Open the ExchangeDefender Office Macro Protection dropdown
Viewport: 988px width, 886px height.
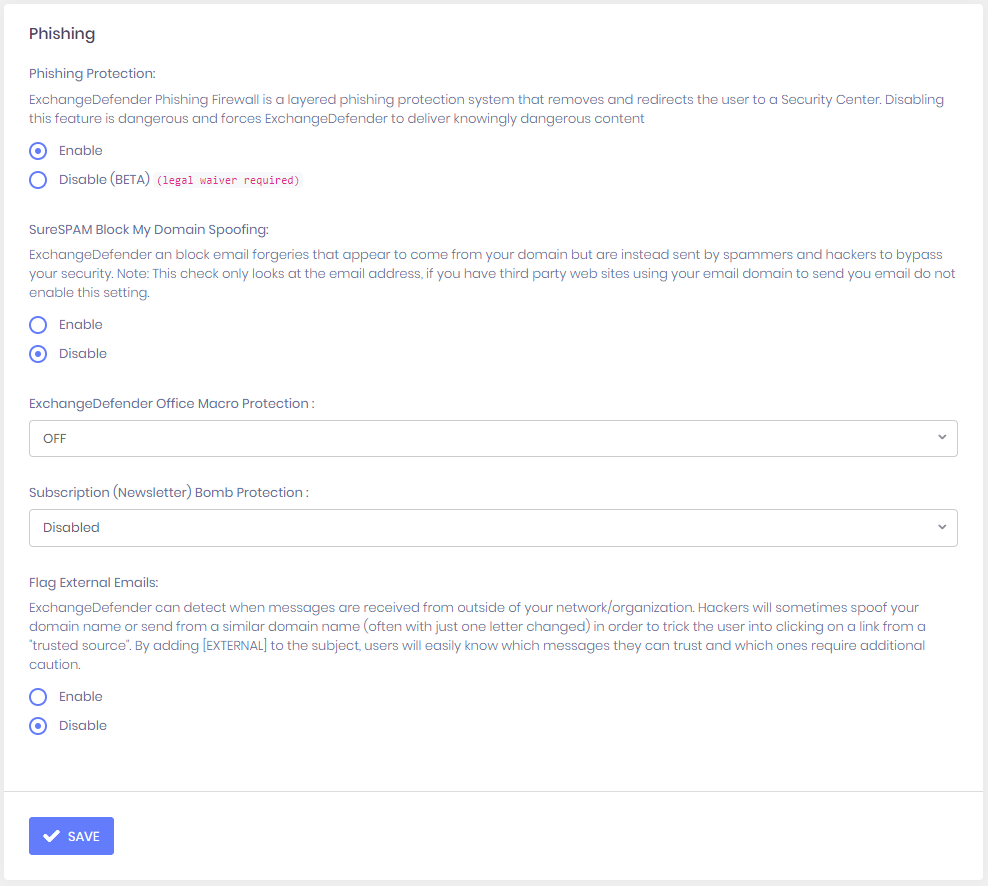click(x=493, y=438)
